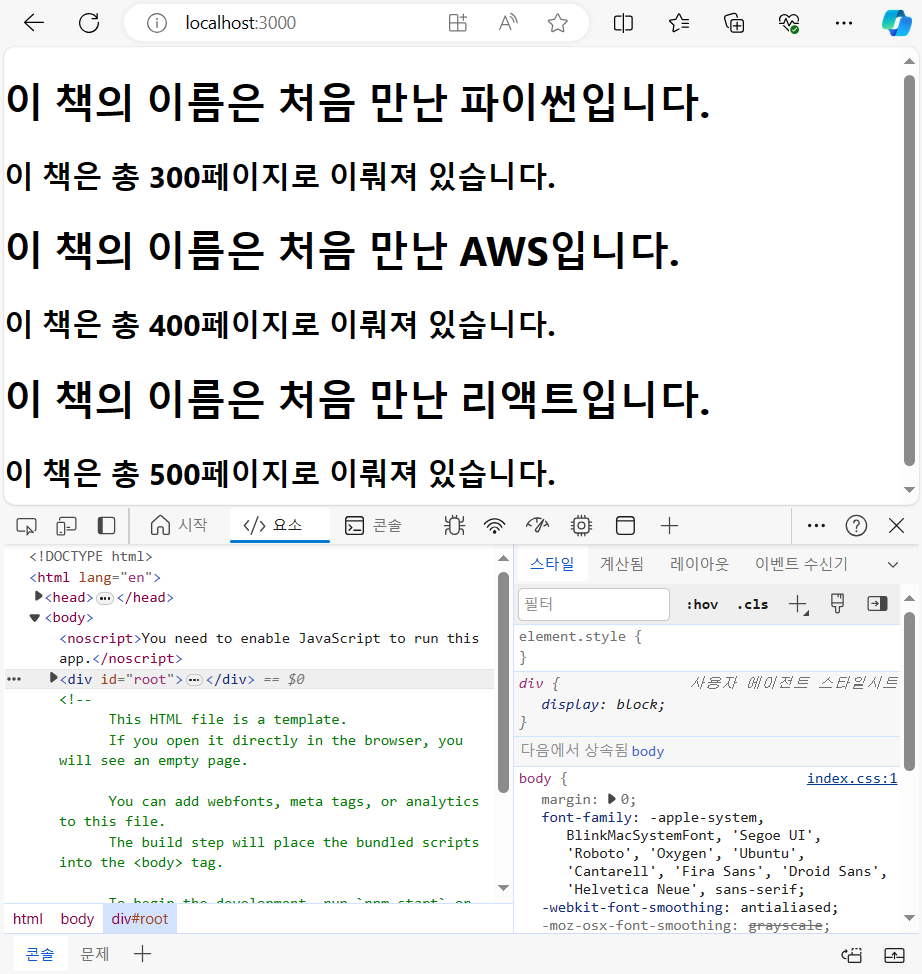Add this page to favorites star
Image resolution: width=922 pixels, height=974 pixels.
tap(557, 23)
